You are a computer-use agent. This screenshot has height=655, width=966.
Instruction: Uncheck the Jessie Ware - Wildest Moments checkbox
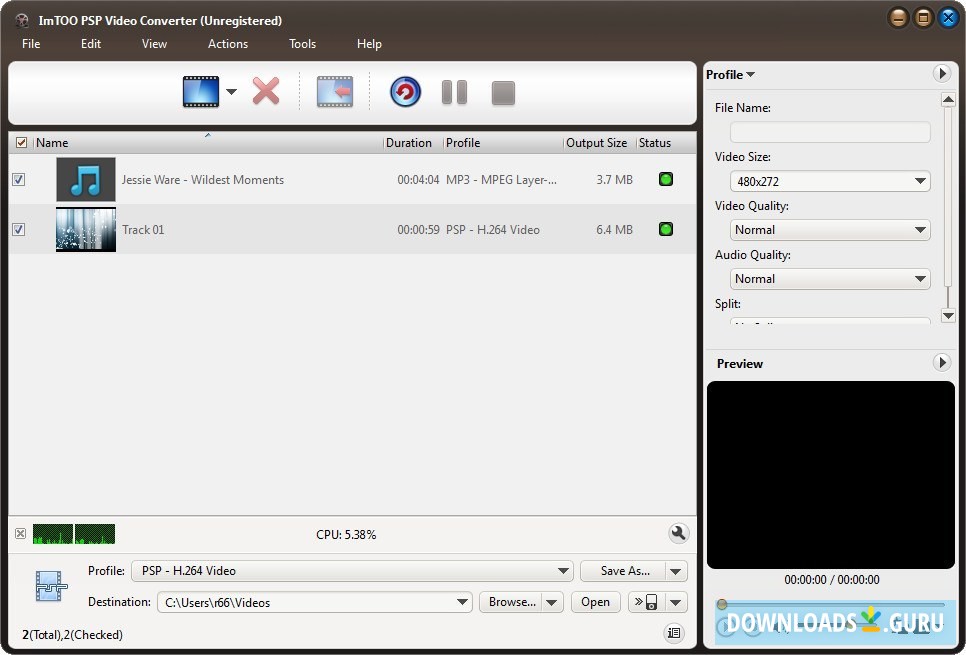(18, 179)
